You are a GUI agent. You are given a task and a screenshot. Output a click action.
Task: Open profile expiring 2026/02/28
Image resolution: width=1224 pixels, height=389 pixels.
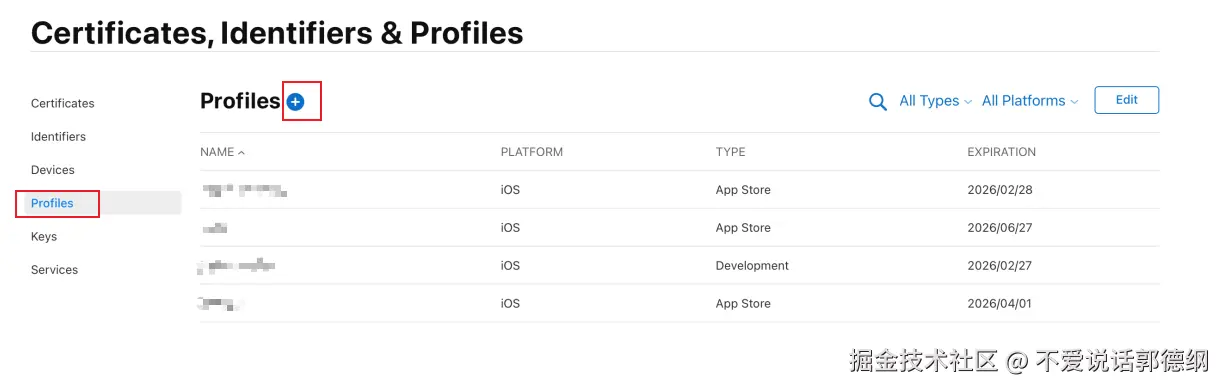click(x=679, y=190)
